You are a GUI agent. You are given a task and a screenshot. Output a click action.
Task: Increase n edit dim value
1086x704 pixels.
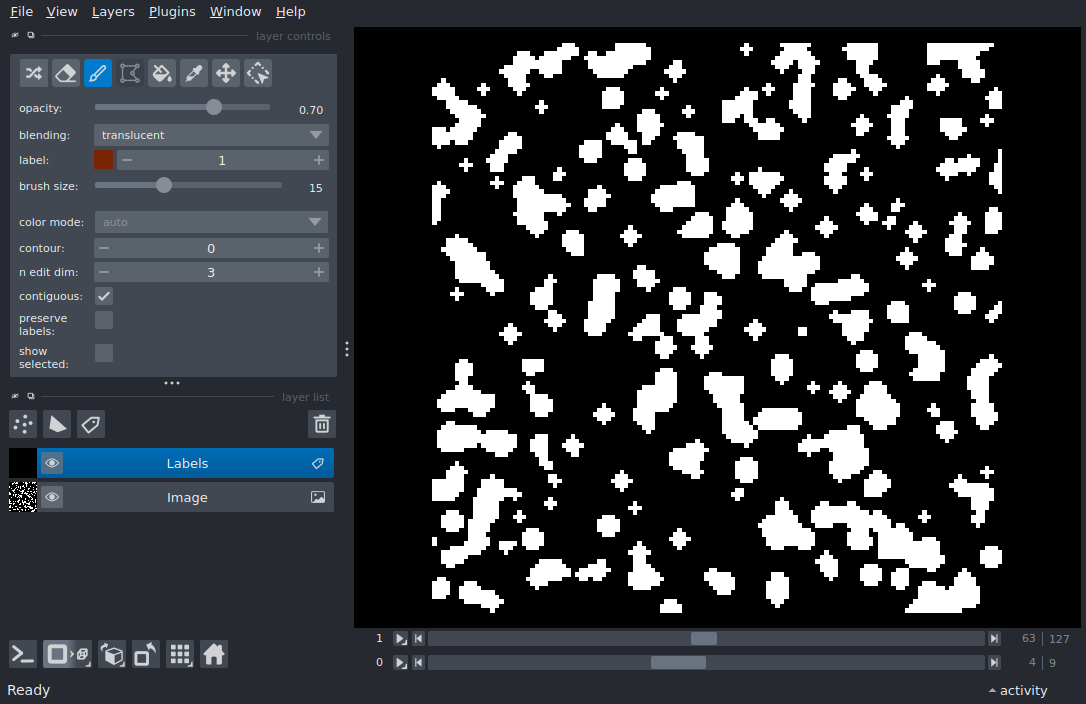click(x=319, y=272)
